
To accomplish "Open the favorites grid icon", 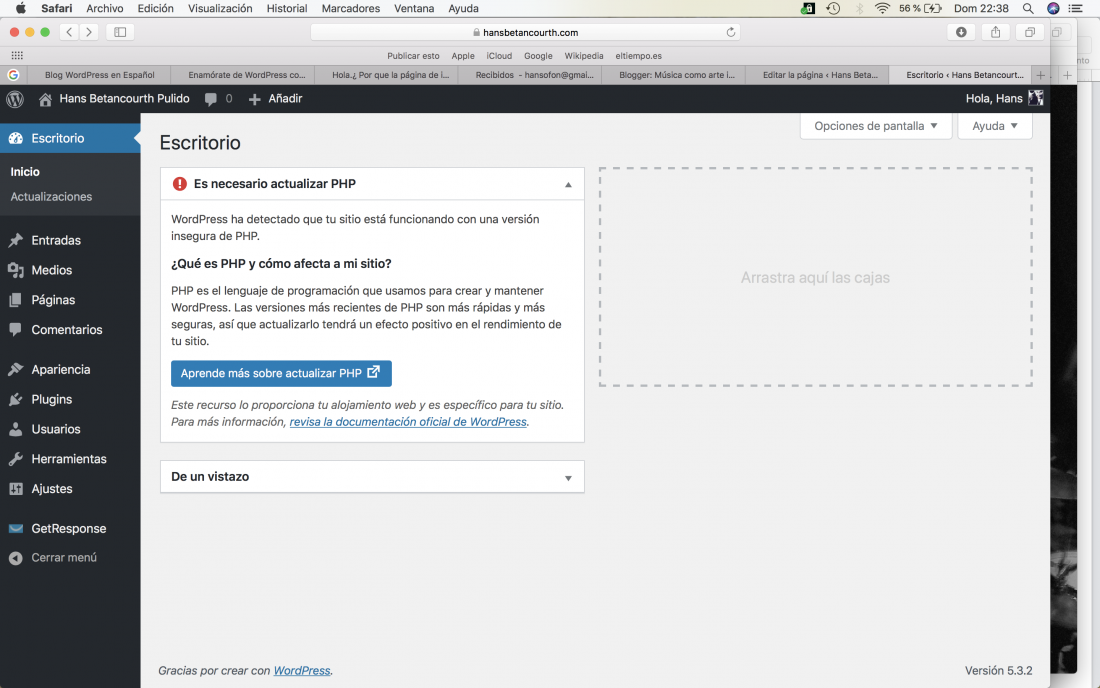I will tap(17, 55).
